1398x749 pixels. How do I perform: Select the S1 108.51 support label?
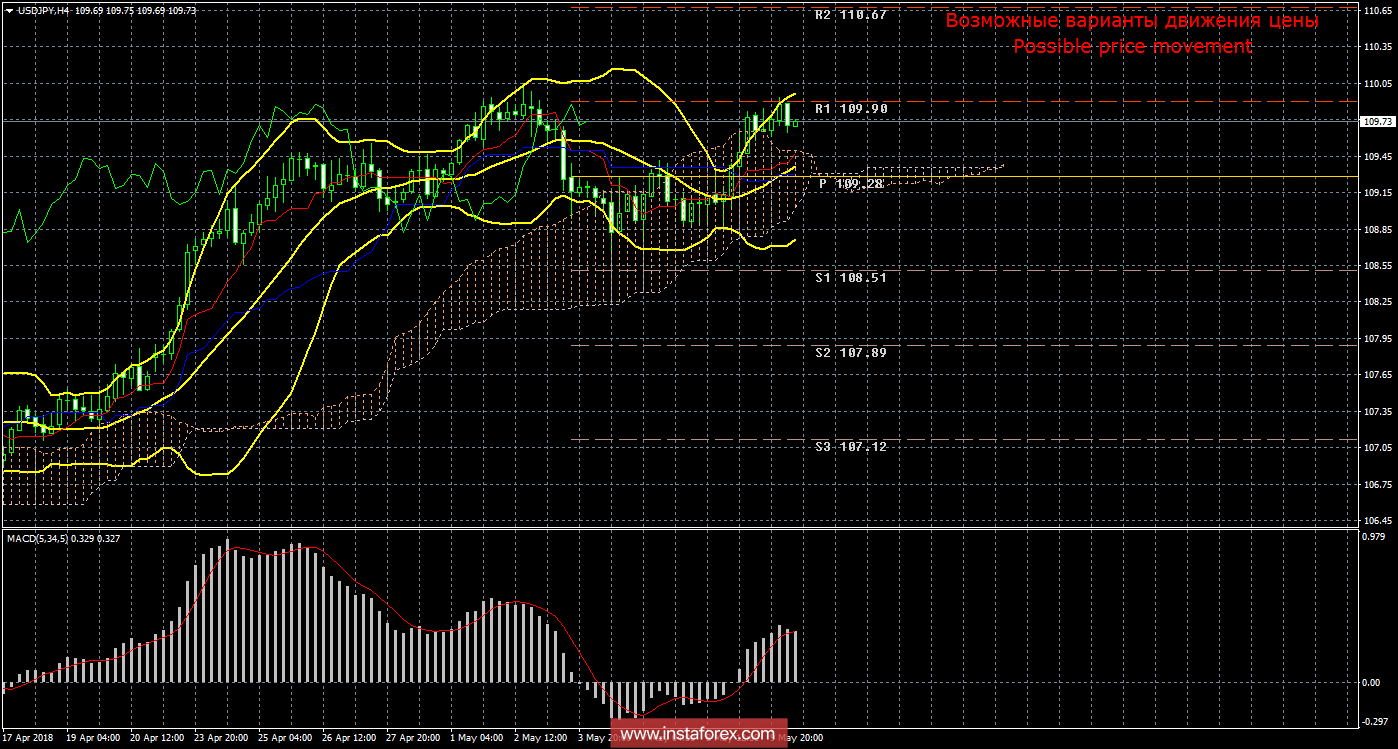850,277
